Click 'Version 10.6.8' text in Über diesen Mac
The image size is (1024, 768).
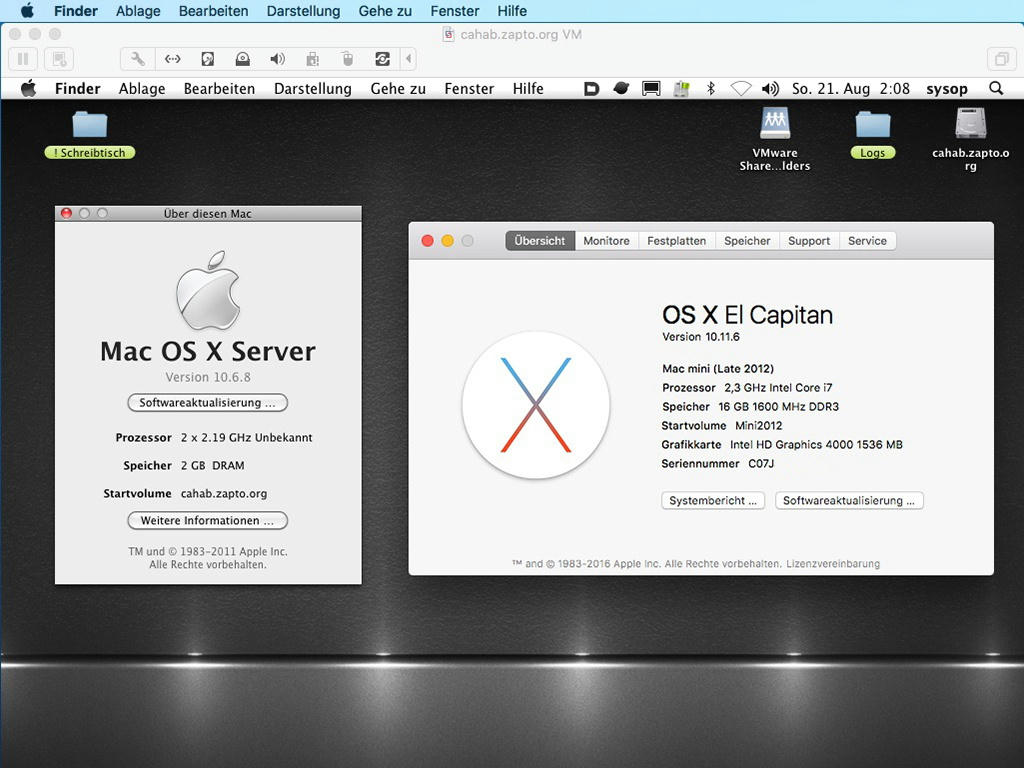pyautogui.click(x=208, y=377)
